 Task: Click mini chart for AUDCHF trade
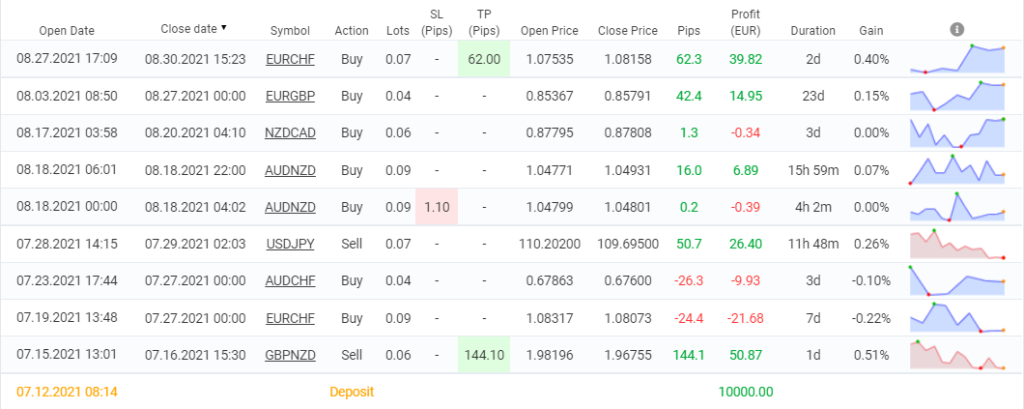[x=957, y=281]
